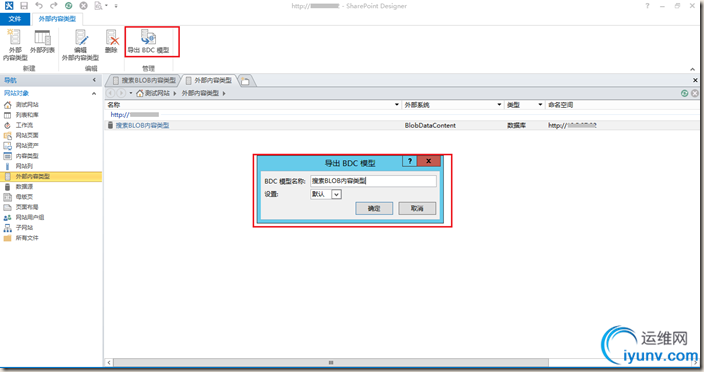Click the Redo arrow icon
The image size is (704, 372).
53,6
